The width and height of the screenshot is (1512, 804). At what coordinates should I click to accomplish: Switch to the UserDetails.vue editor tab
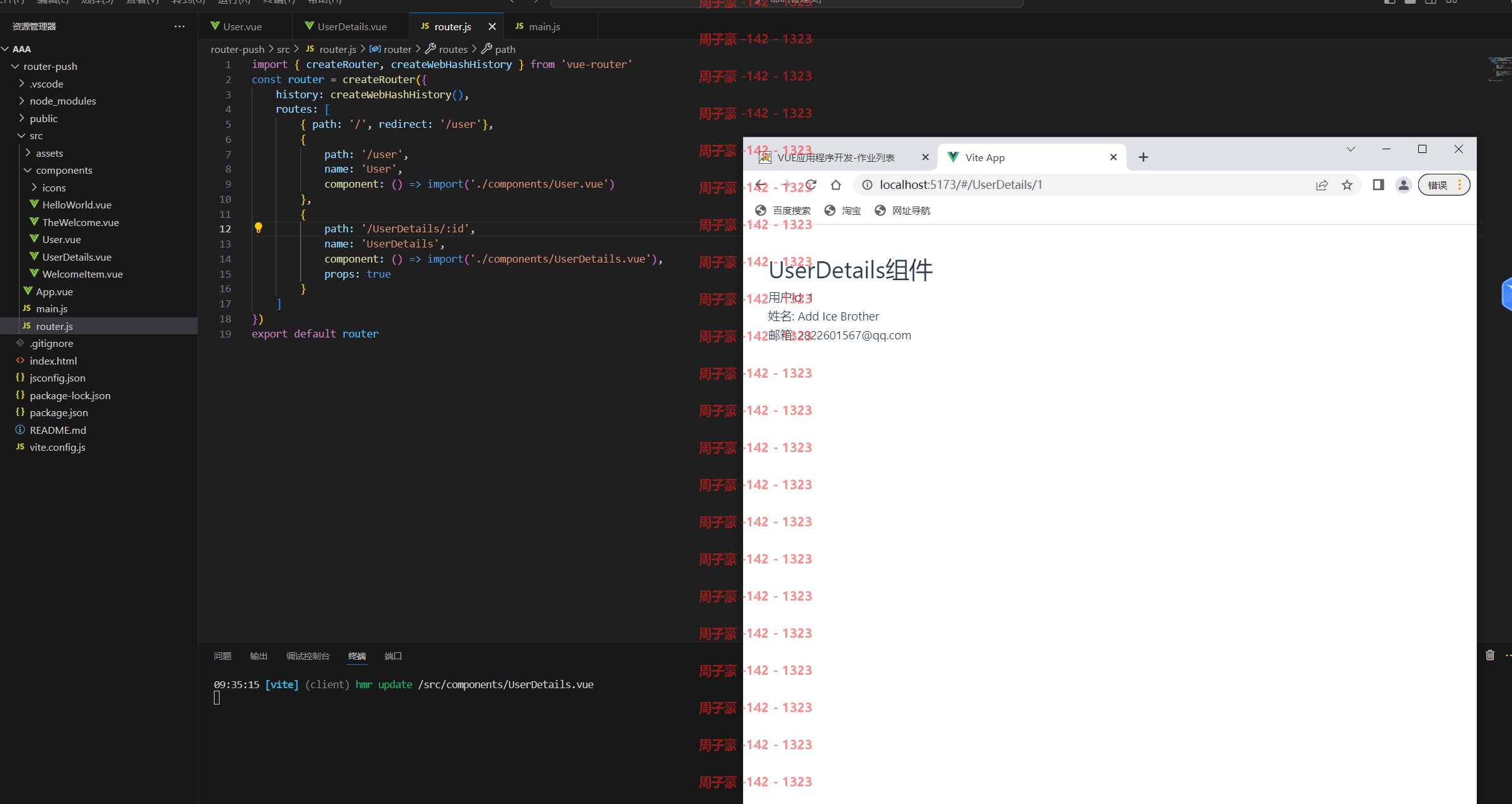coord(346,26)
